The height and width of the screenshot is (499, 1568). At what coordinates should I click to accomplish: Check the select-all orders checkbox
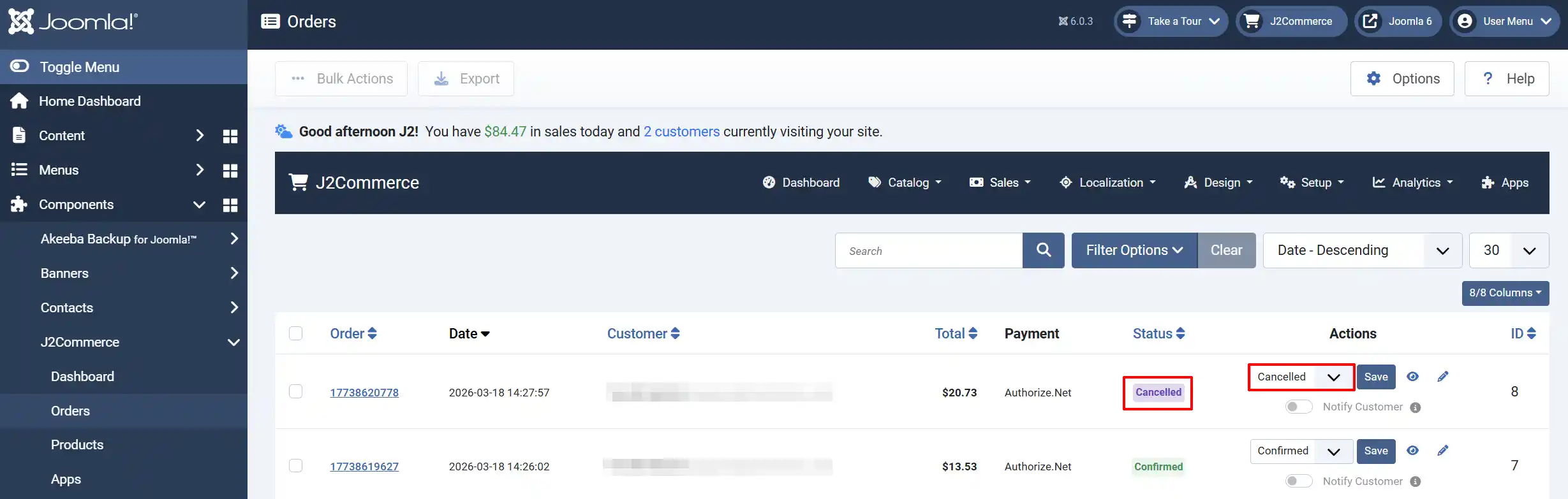(295, 333)
